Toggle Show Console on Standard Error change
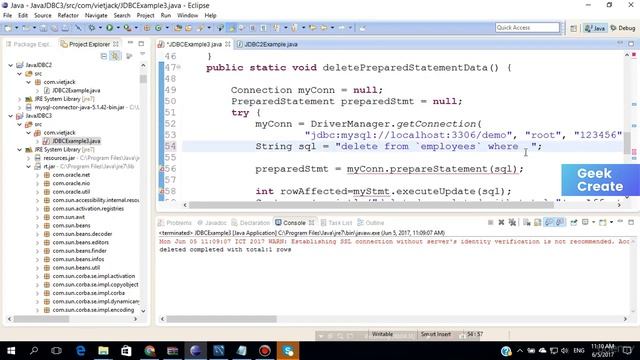 560,222
